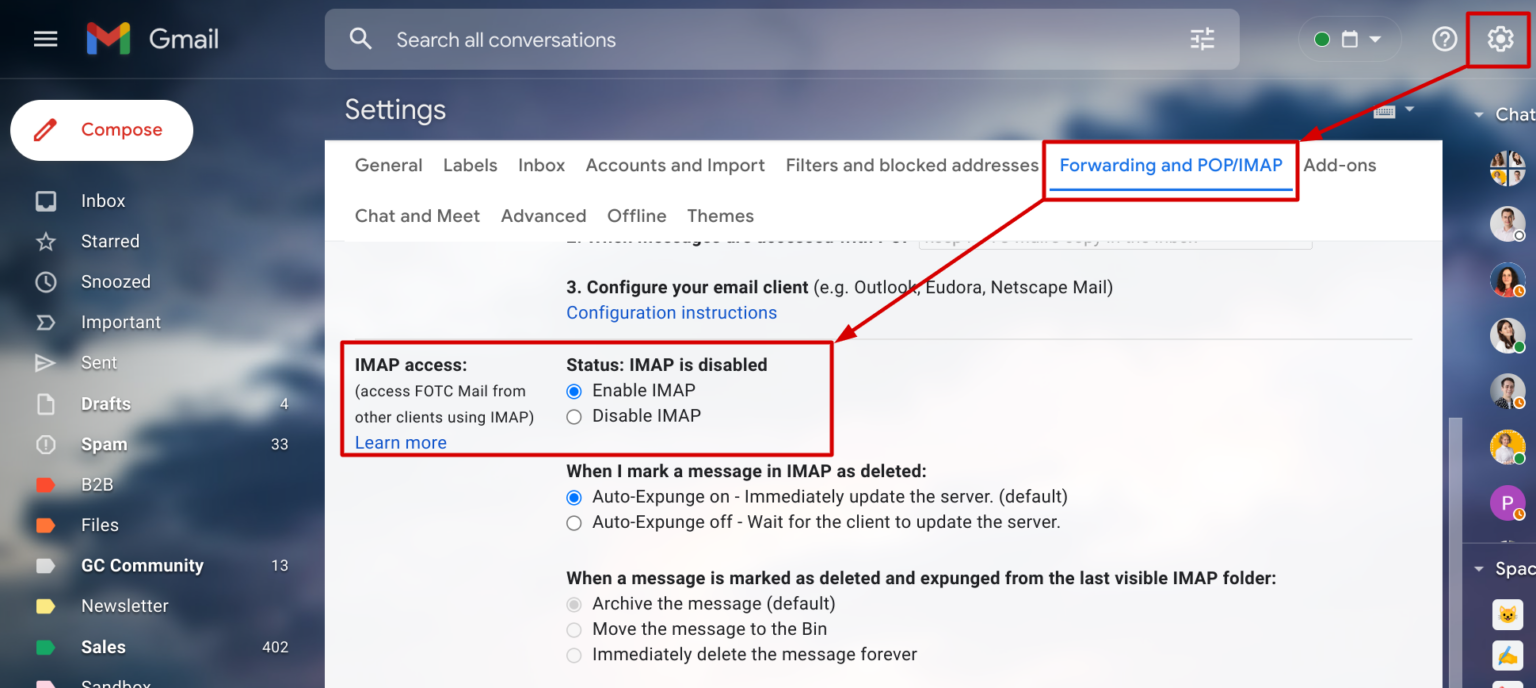The width and height of the screenshot is (1536, 688).
Task: Click the search magnifying glass icon
Action: (360, 39)
